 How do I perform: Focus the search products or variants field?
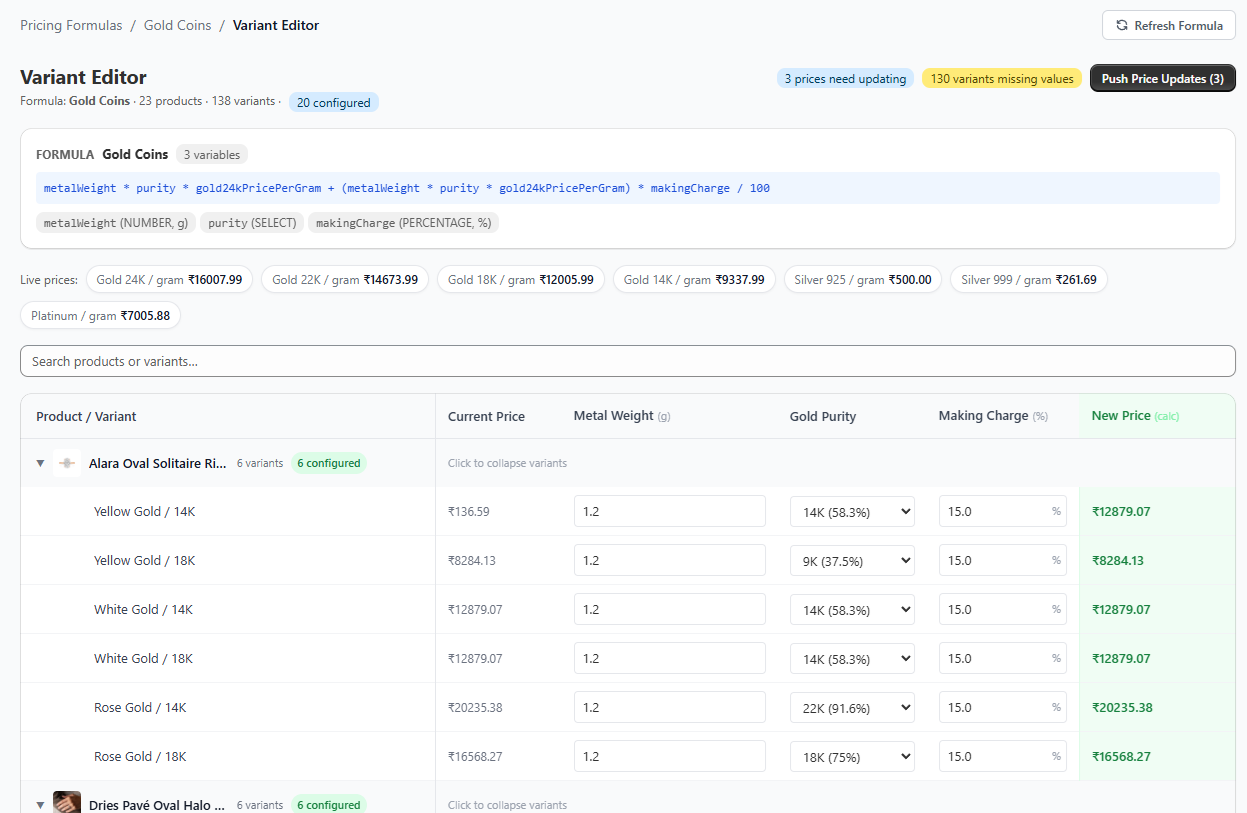(x=627, y=361)
